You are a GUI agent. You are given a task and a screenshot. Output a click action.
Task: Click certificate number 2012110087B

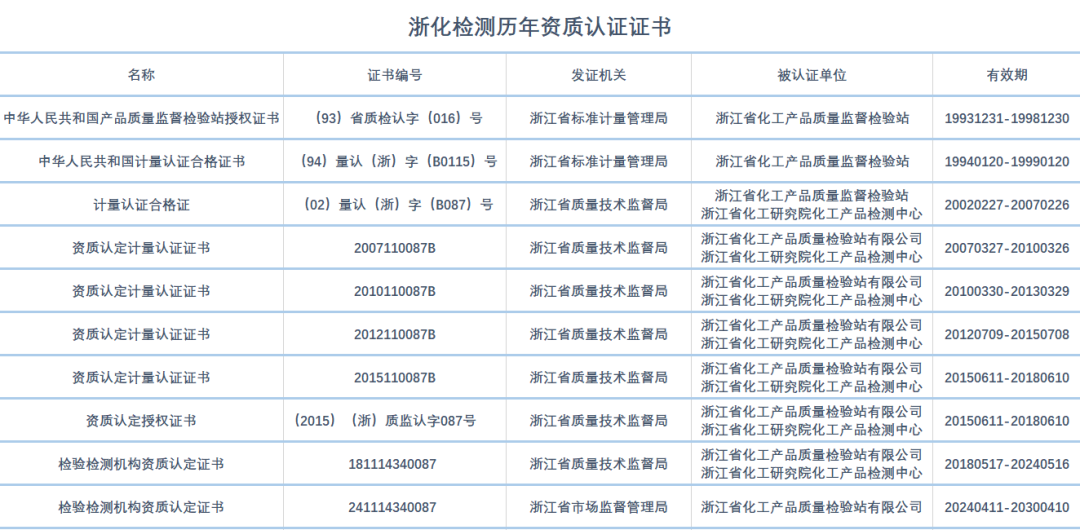tap(394, 334)
